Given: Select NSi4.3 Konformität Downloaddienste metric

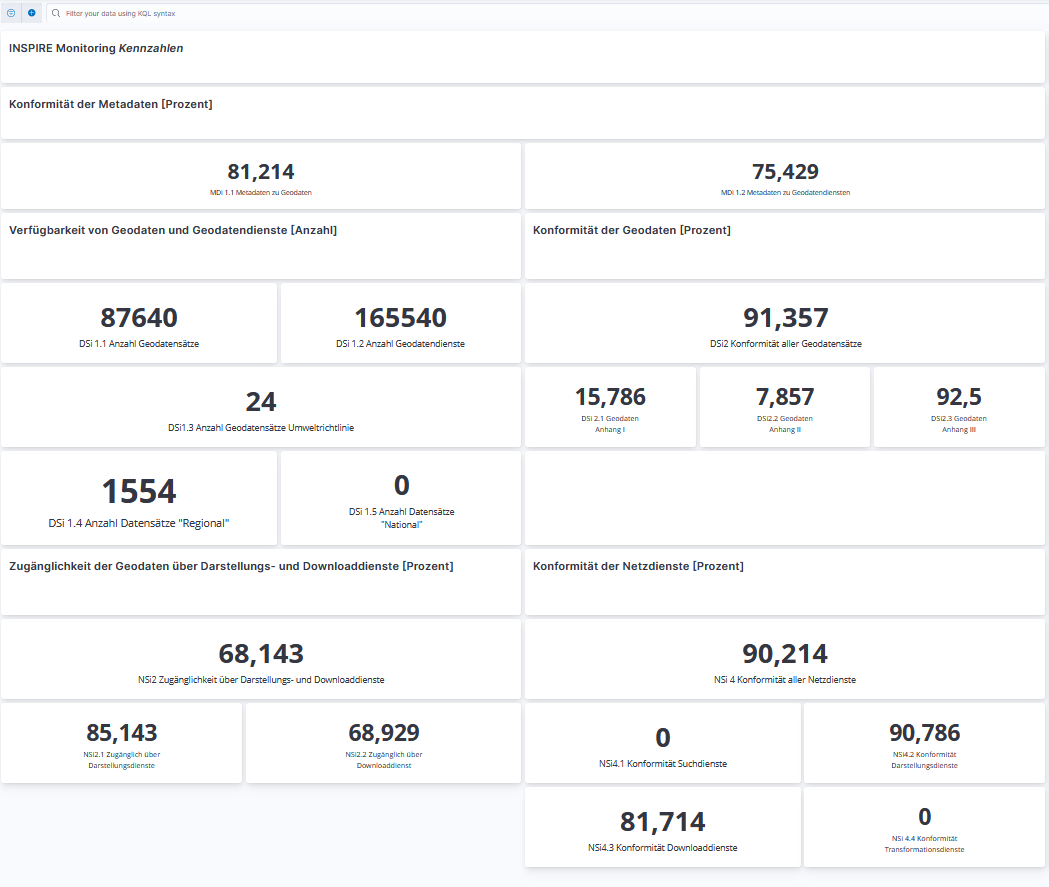Looking at the screenshot, I should coord(662,823).
